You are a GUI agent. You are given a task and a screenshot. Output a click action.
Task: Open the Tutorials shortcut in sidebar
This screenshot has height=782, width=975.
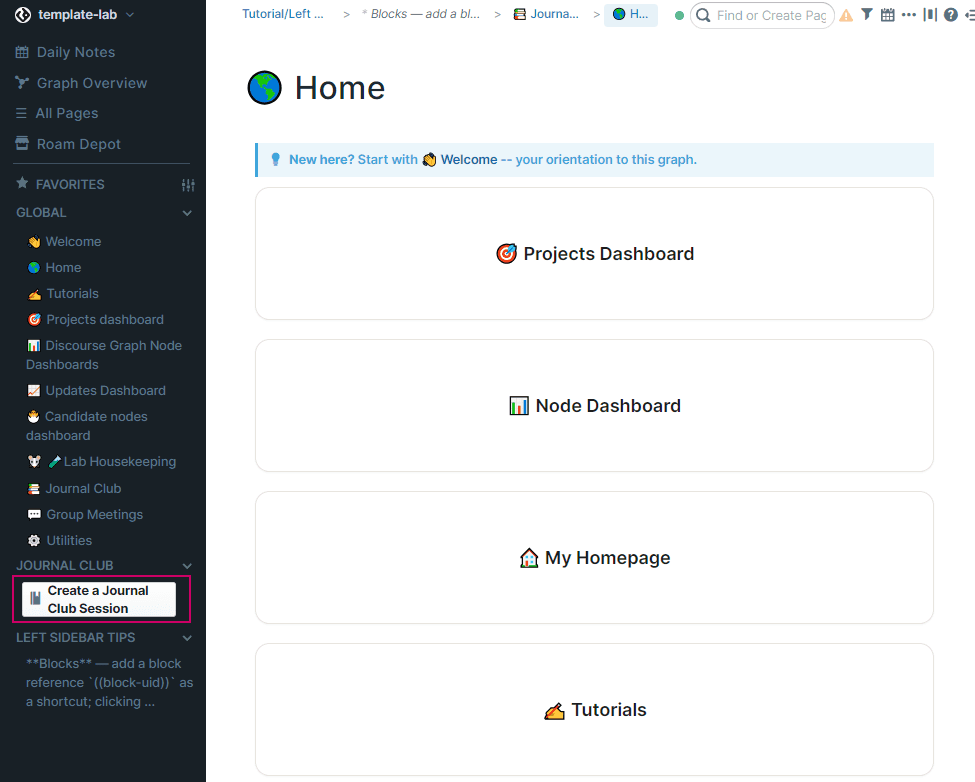(63, 293)
